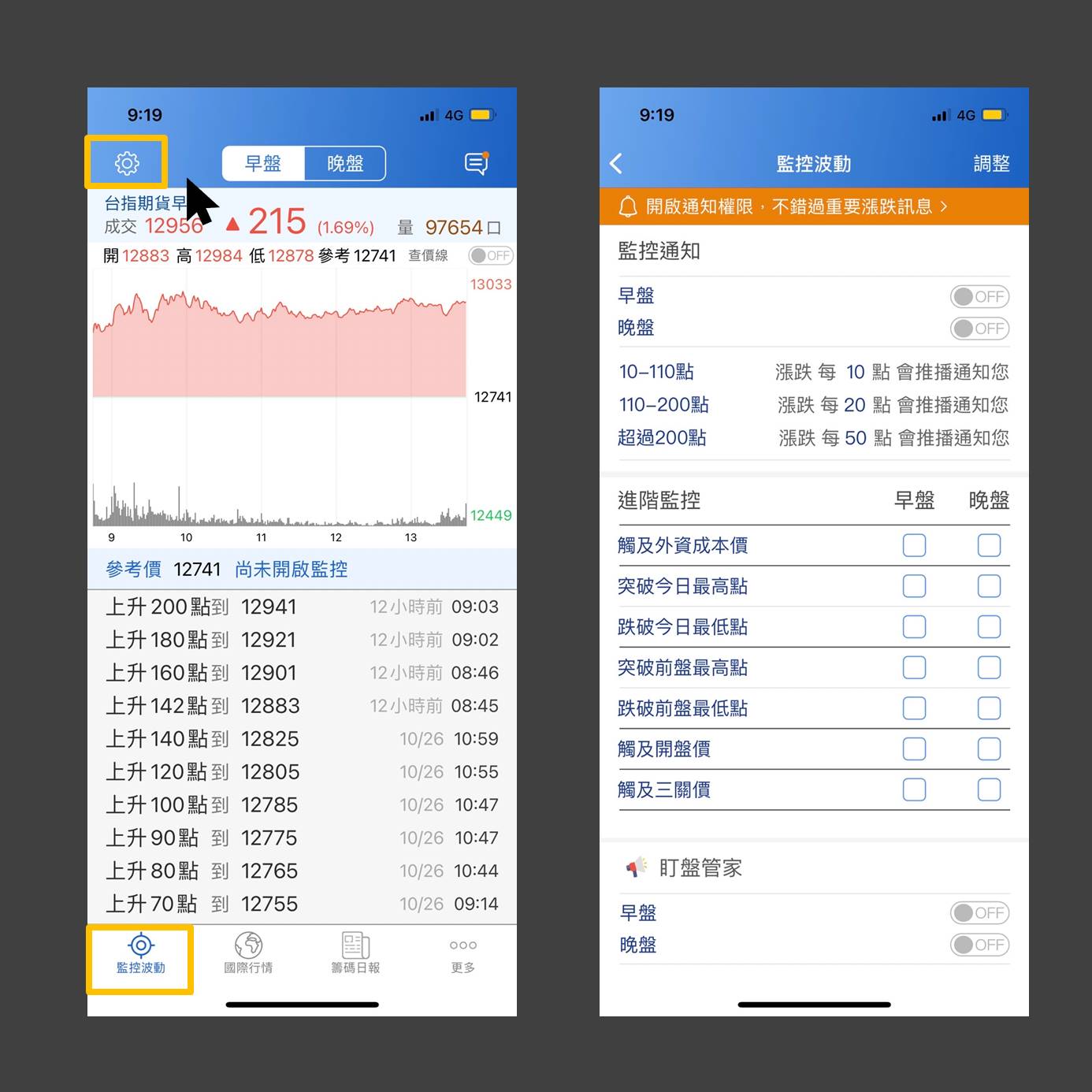Select row 上升140點到 12825

302,739
